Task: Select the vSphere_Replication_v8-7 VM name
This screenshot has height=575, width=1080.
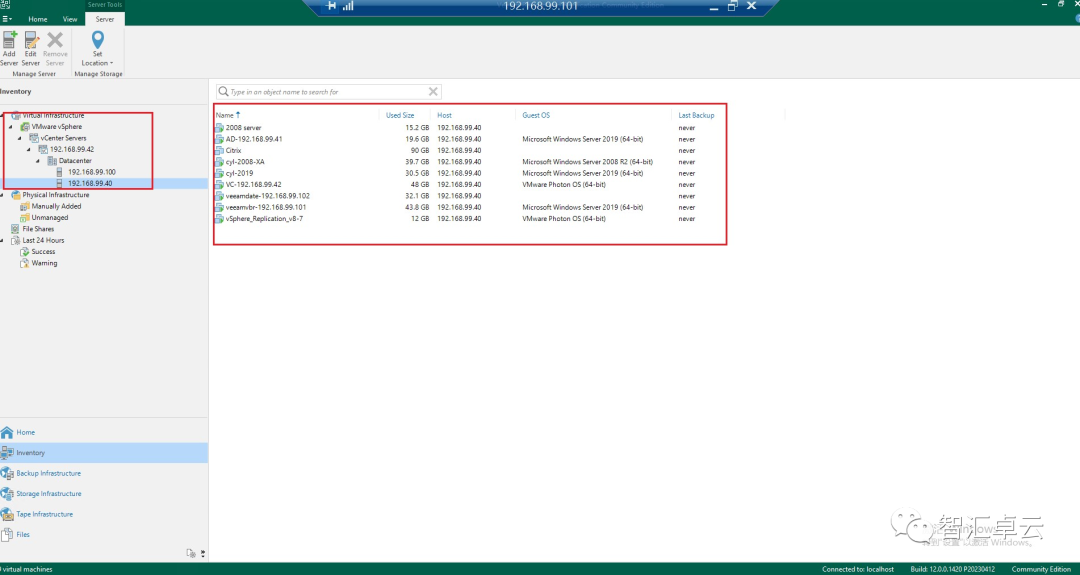Action: 264,218
